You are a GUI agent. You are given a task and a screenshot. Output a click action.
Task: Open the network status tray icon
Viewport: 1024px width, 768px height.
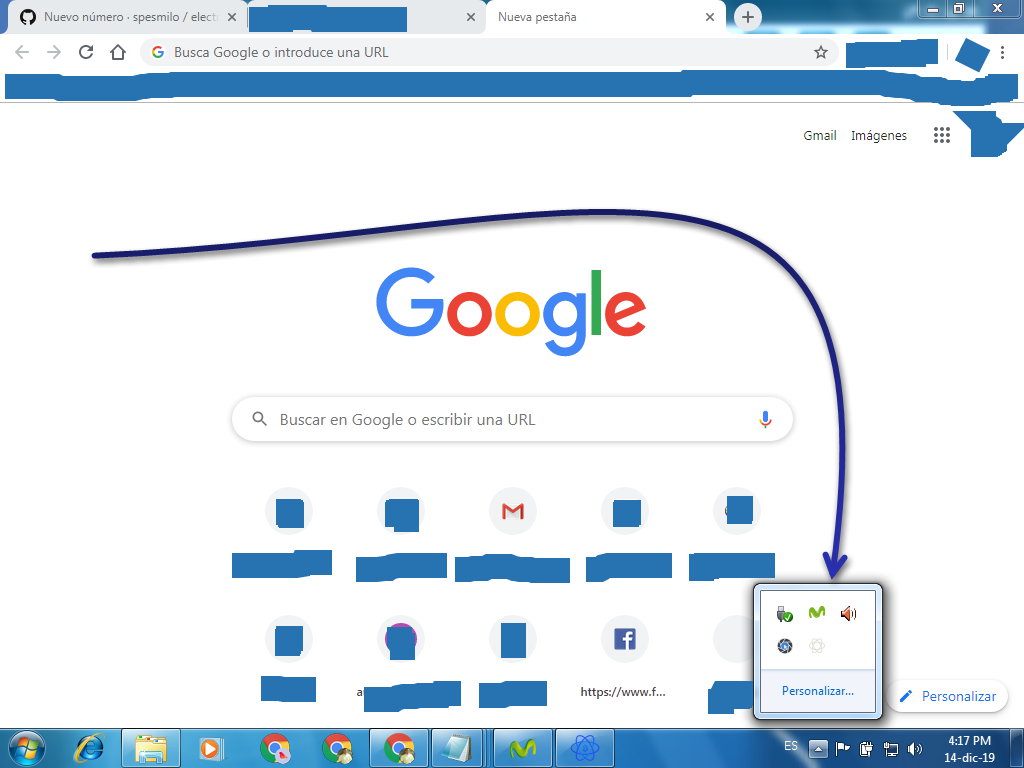(891, 749)
